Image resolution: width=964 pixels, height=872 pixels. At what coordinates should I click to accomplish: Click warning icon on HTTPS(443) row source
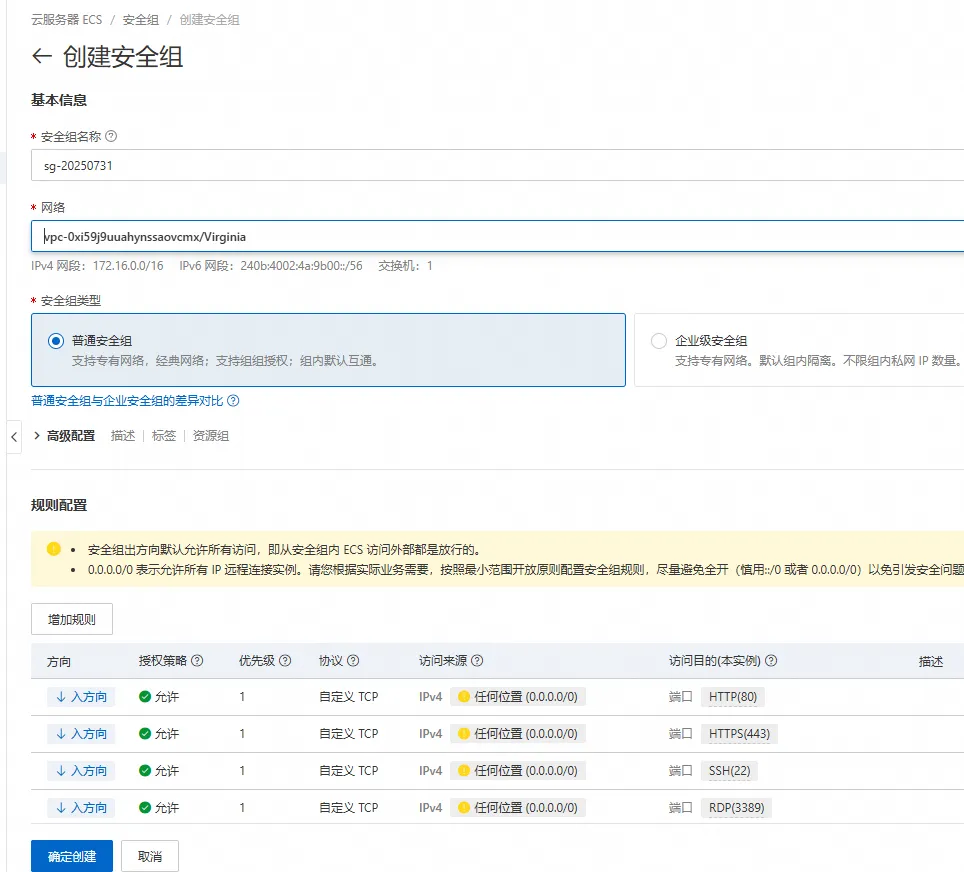(x=464, y=734)
